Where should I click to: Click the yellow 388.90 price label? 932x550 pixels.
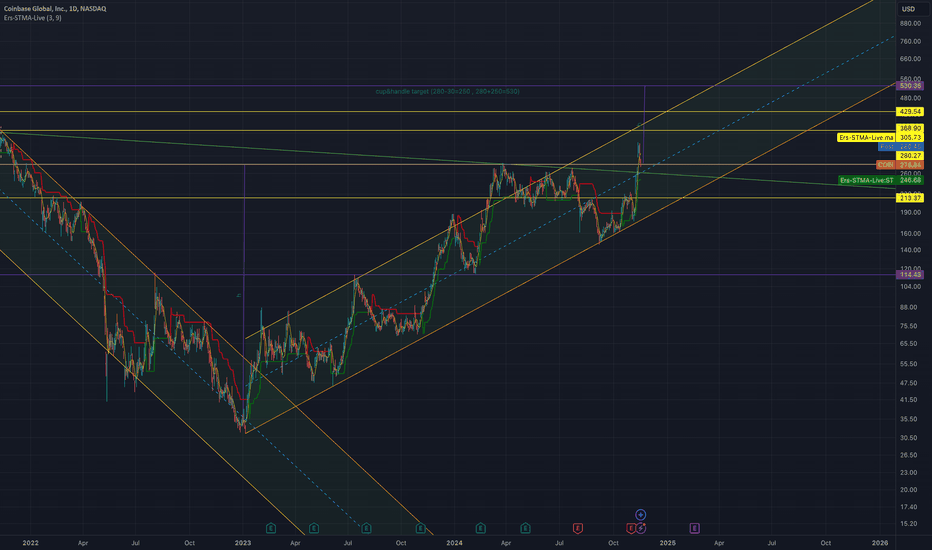coord(910,128)
